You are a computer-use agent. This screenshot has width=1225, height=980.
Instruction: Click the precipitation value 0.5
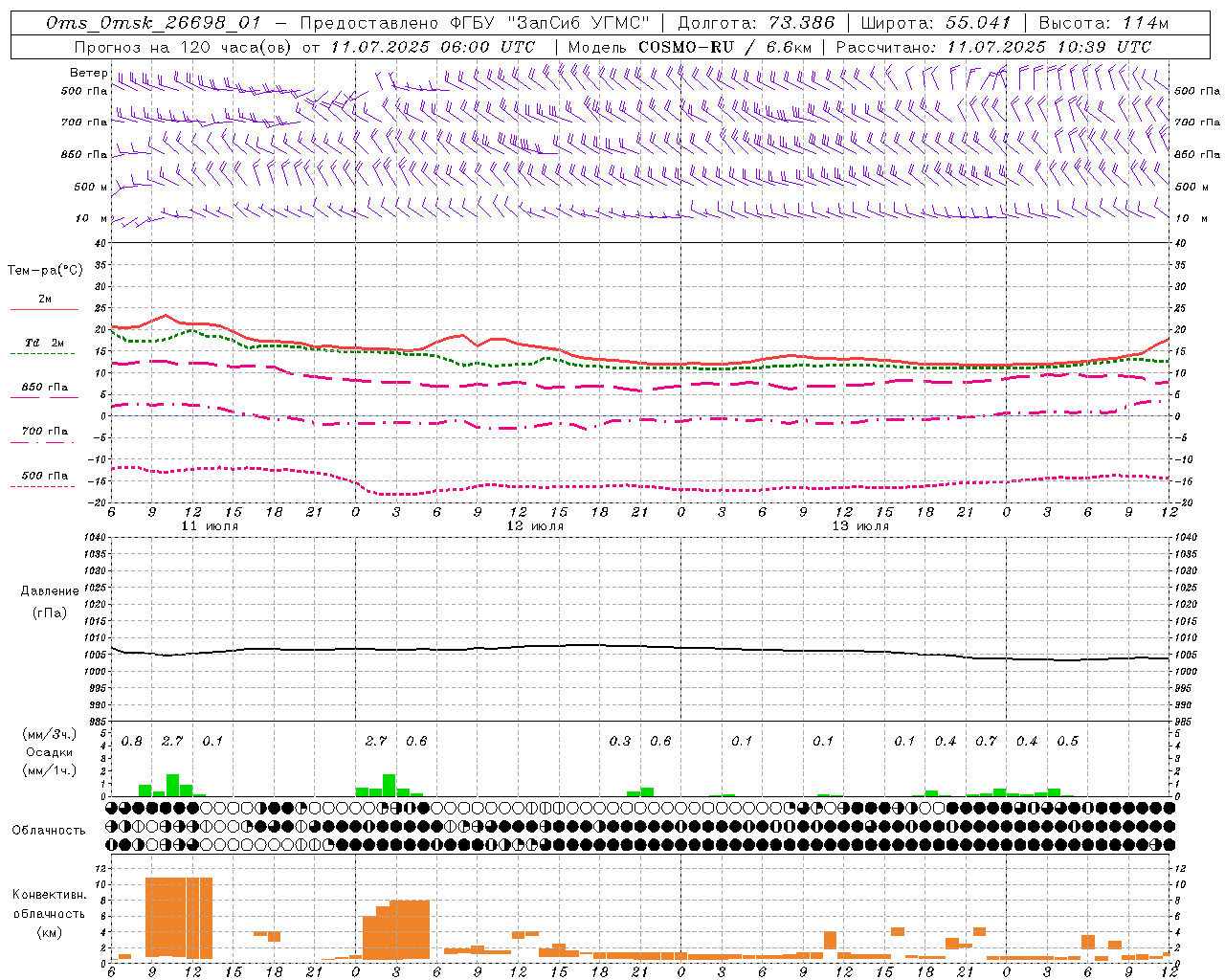tap(1067, 742)
